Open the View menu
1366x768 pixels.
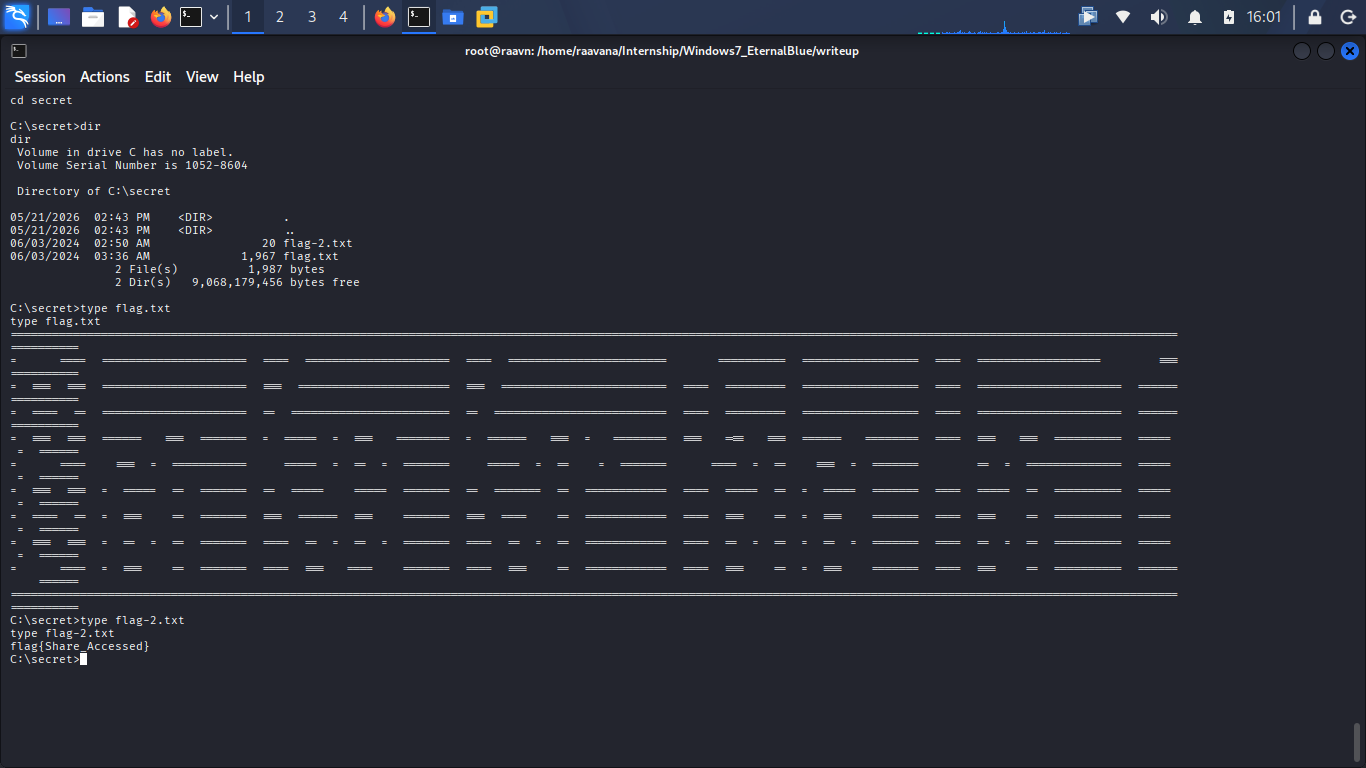[x=202, y=77]
